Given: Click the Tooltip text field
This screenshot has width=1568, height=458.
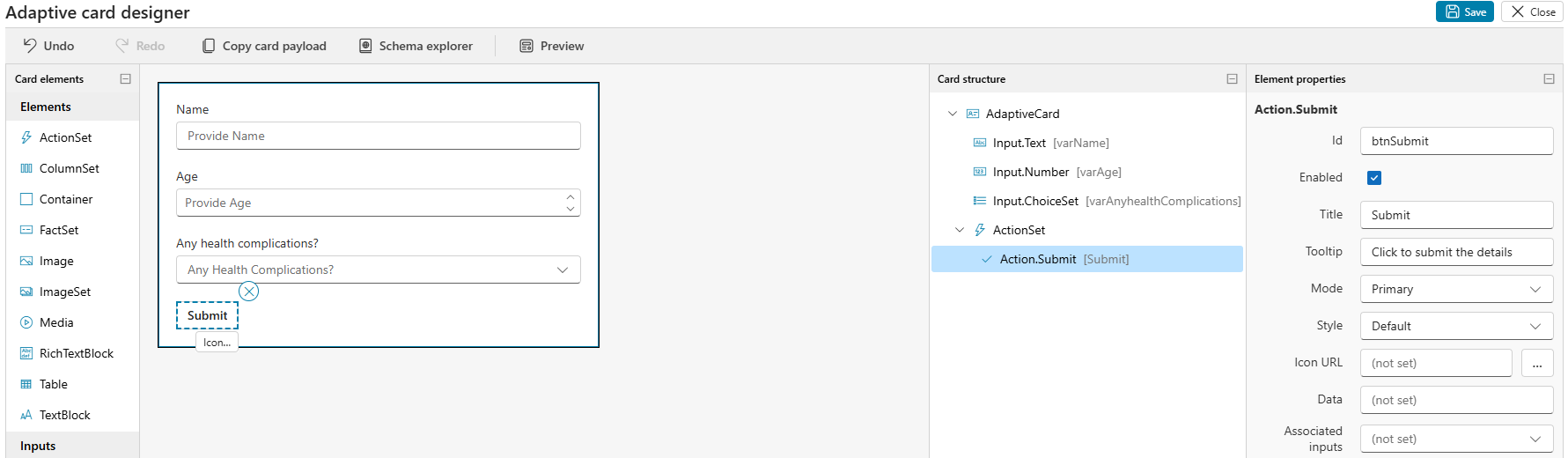Looking at the screenshot, I should [x=1456, y=252].
